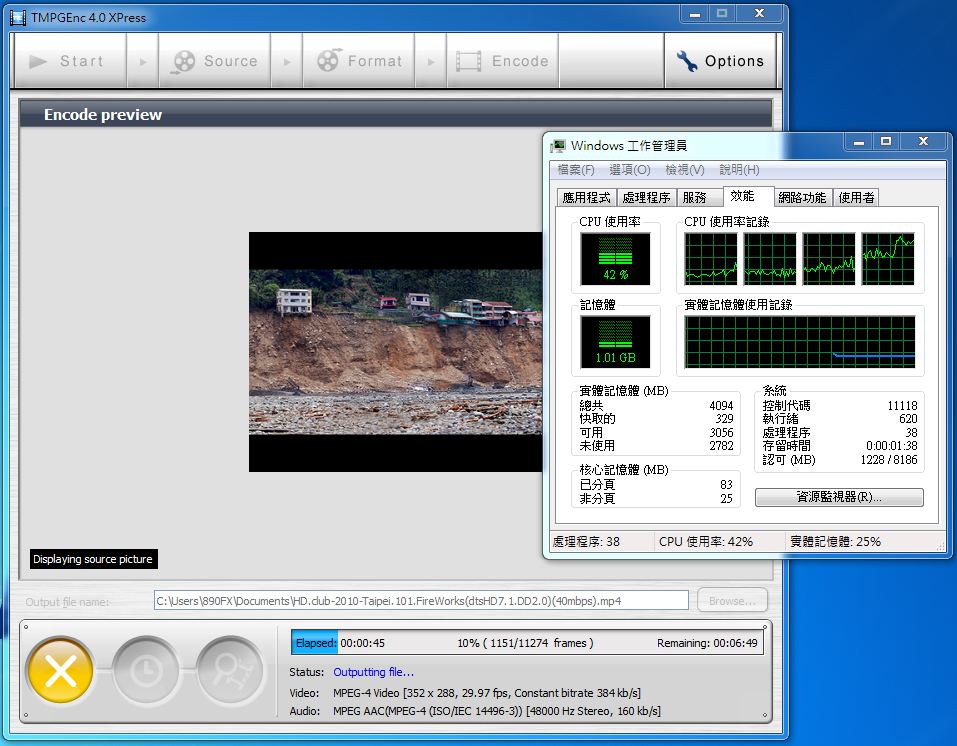The width and height of the screenshot is (957, 746).
Task: Select the 應用程式 tab
Action: 586,197
